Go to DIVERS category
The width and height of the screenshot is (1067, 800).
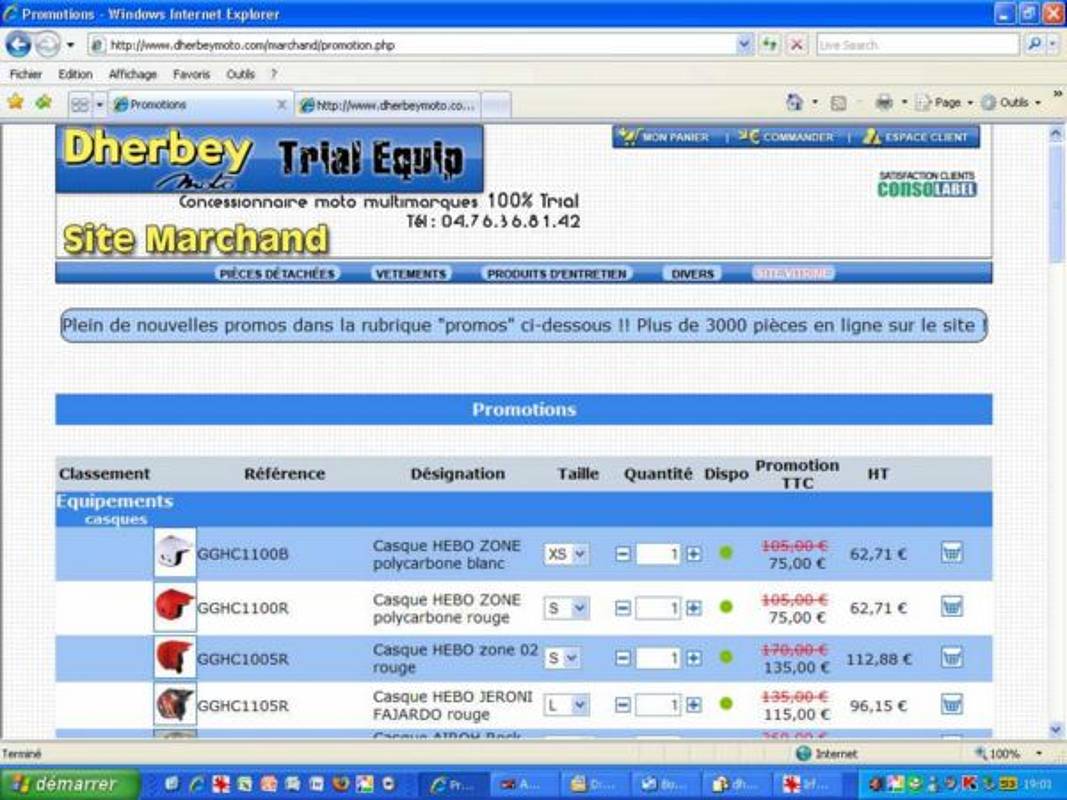[692, 273]
